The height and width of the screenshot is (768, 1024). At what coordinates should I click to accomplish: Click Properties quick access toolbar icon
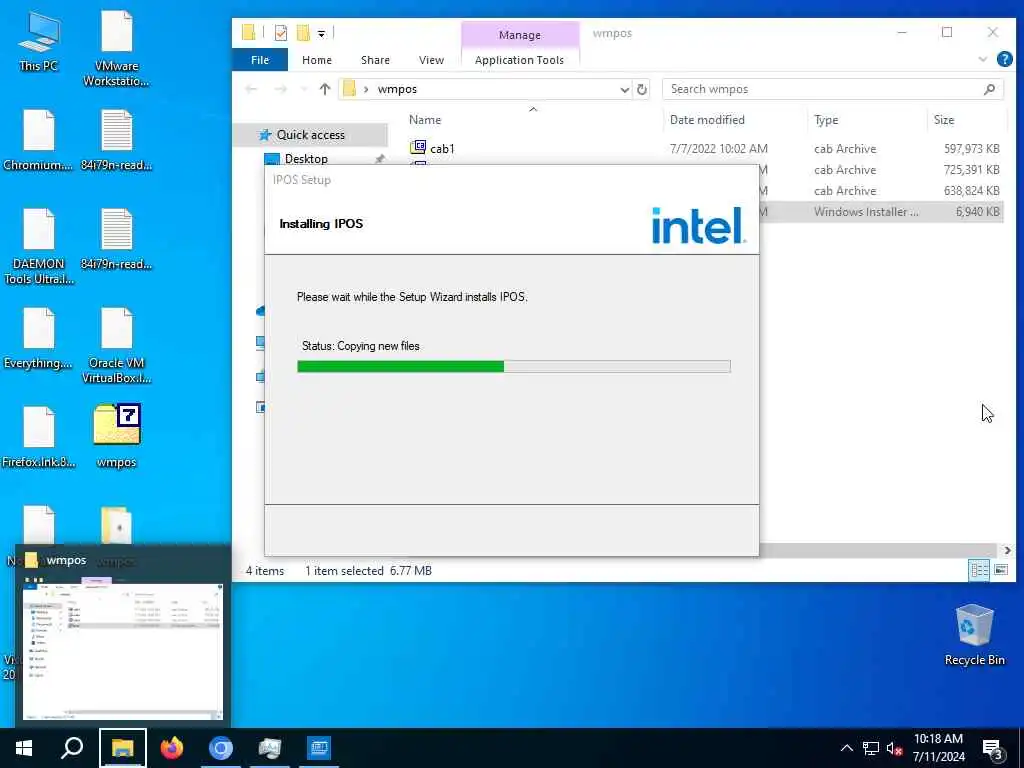click(x=281, y=33)
